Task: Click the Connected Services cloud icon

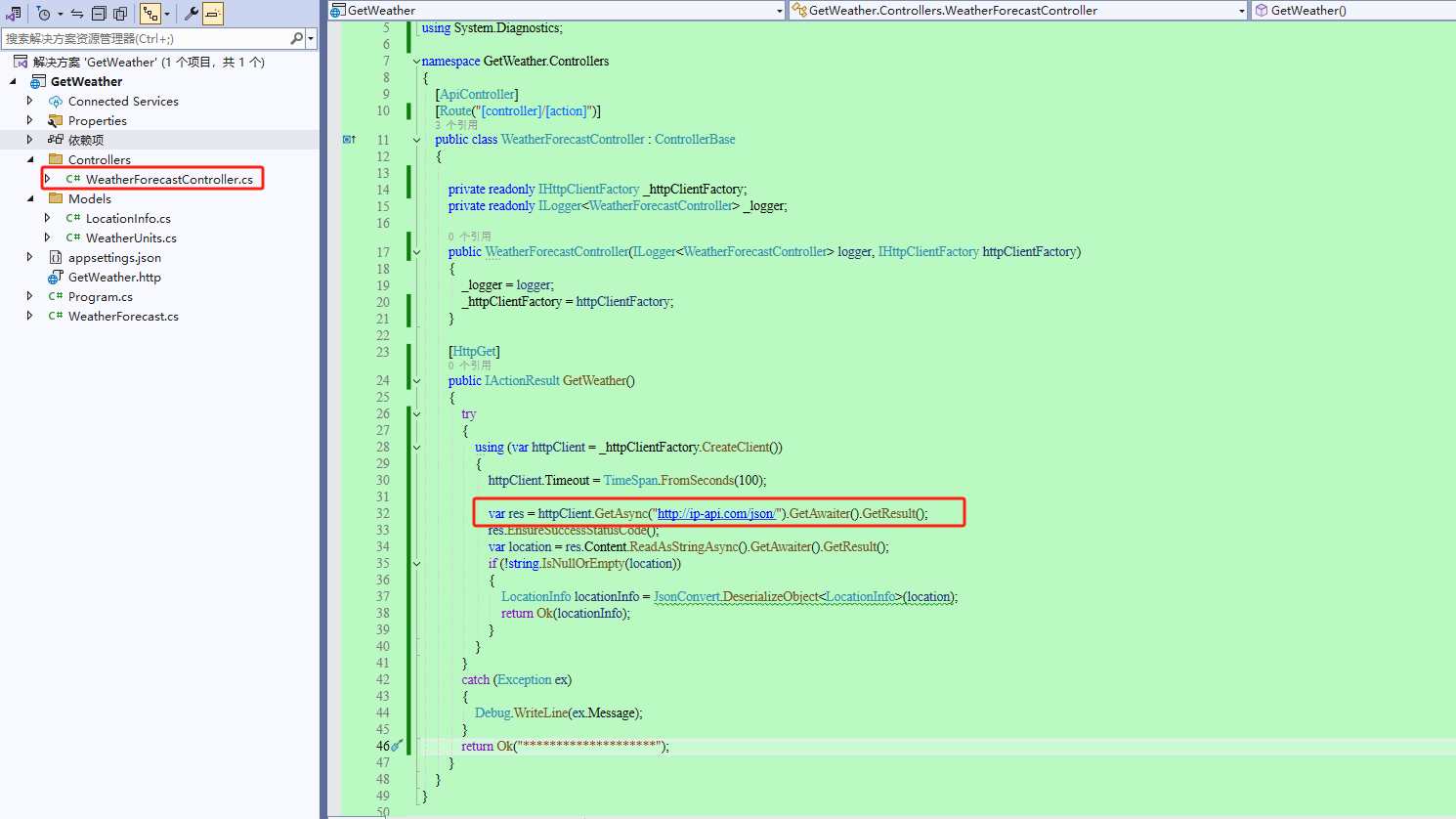Action: pyautogui.click(x=56, y=101)
